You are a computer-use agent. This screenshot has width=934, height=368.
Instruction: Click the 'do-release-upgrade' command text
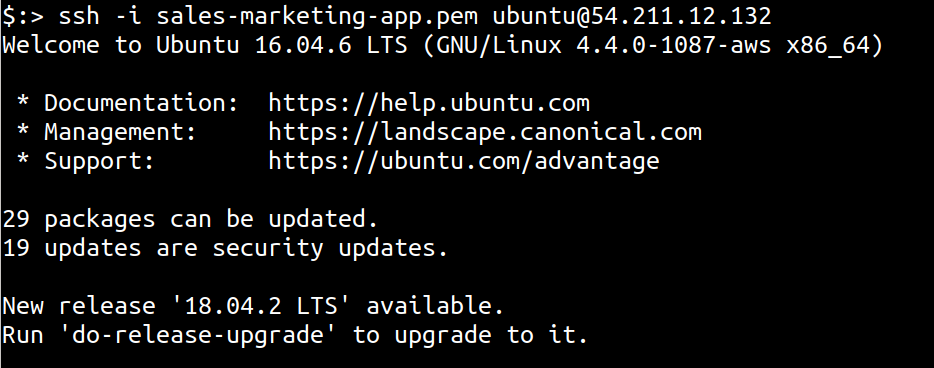(197, 335)
